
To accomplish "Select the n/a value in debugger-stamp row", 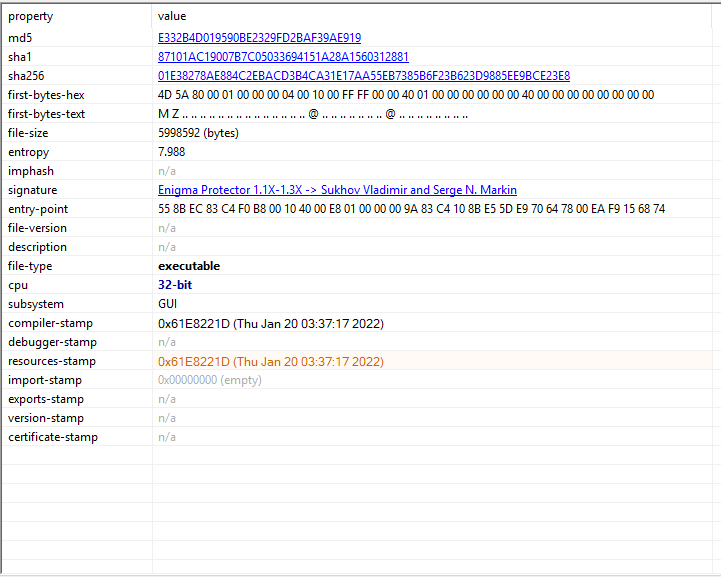I will 166,342.
